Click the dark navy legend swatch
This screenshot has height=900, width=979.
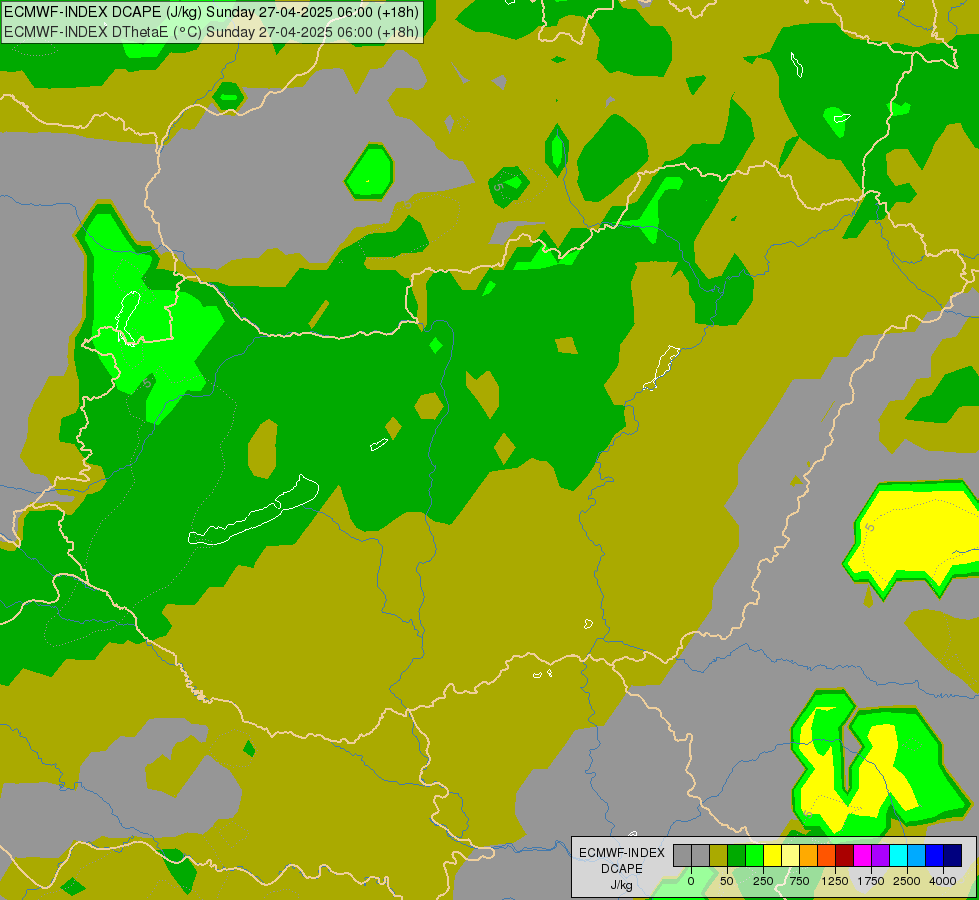point(952,855)
